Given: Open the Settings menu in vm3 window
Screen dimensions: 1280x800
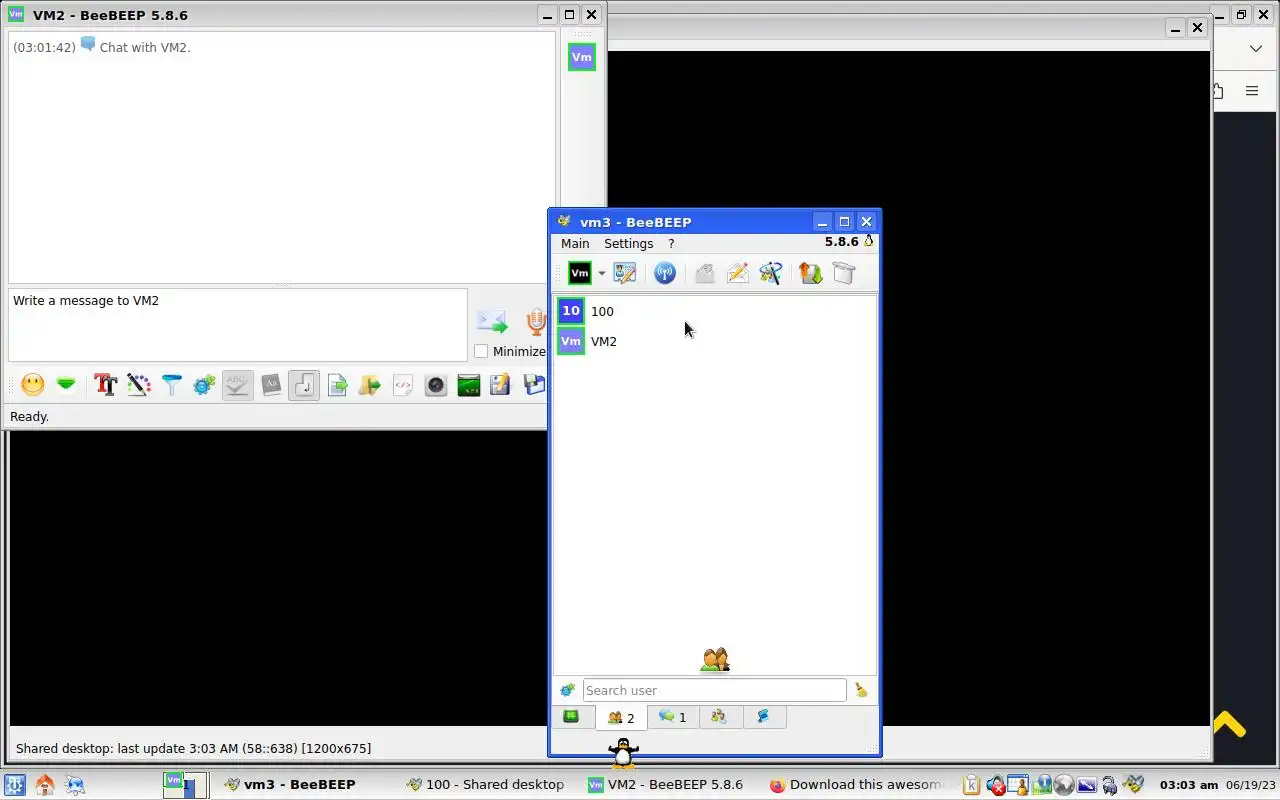Looking at the screenshot, I should 628,243.
